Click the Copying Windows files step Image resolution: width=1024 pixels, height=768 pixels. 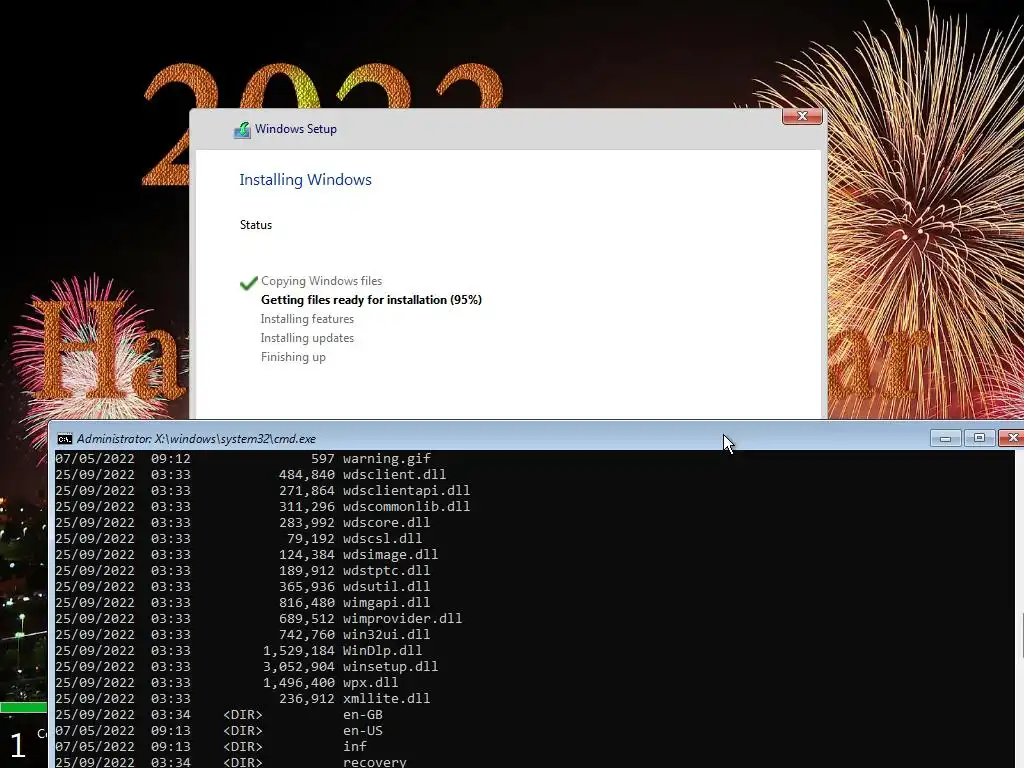point(321,281)
